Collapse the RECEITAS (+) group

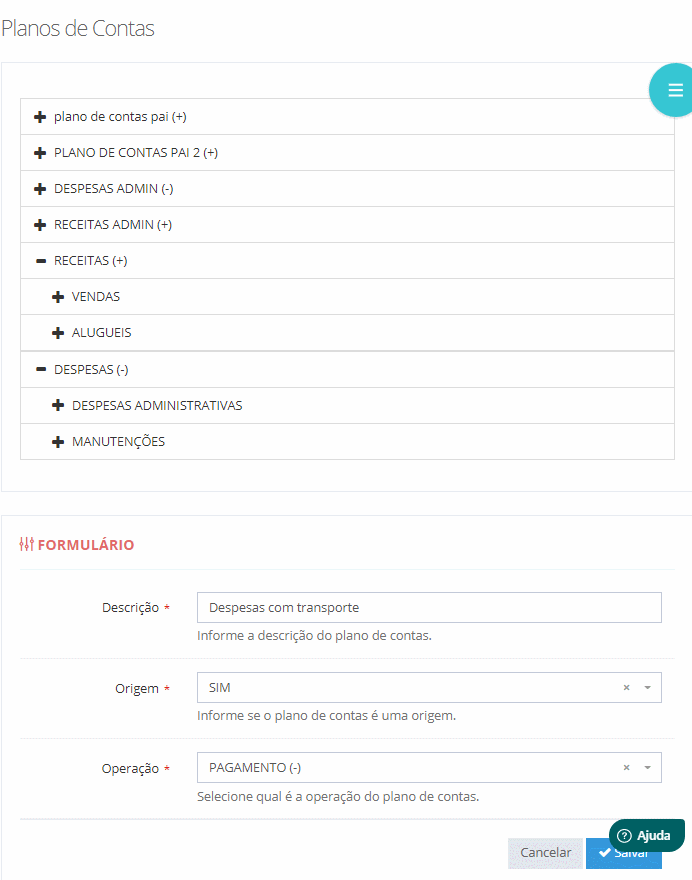[40, 261]
